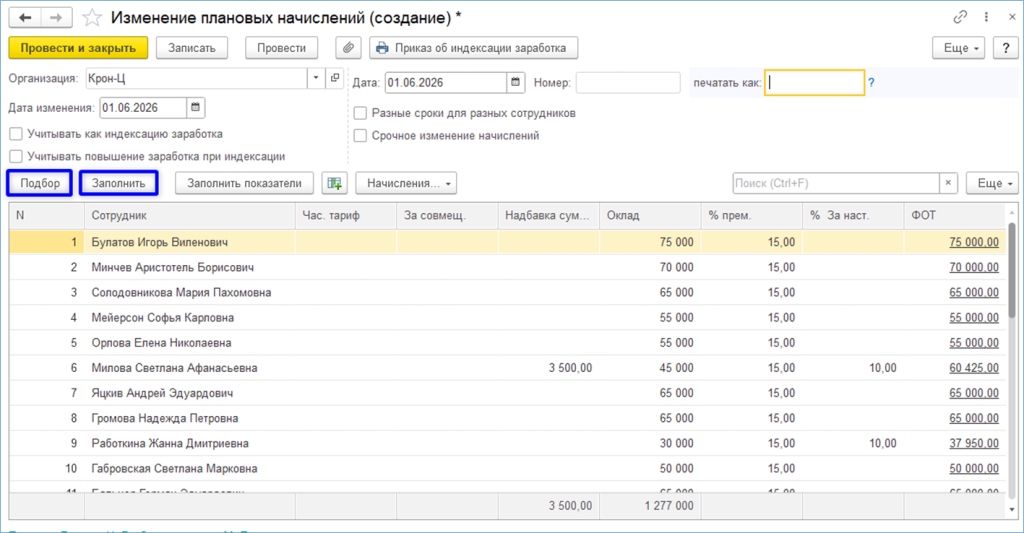Click Оклад cell 45 000
1024x533 pixels.
point(650,368)
